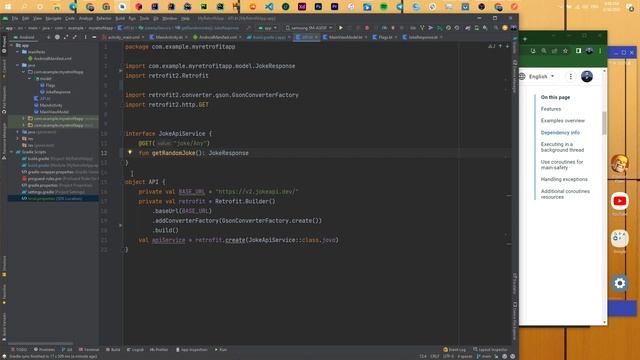Open the three-dot menu beside English on the page

tap(571, 76)
